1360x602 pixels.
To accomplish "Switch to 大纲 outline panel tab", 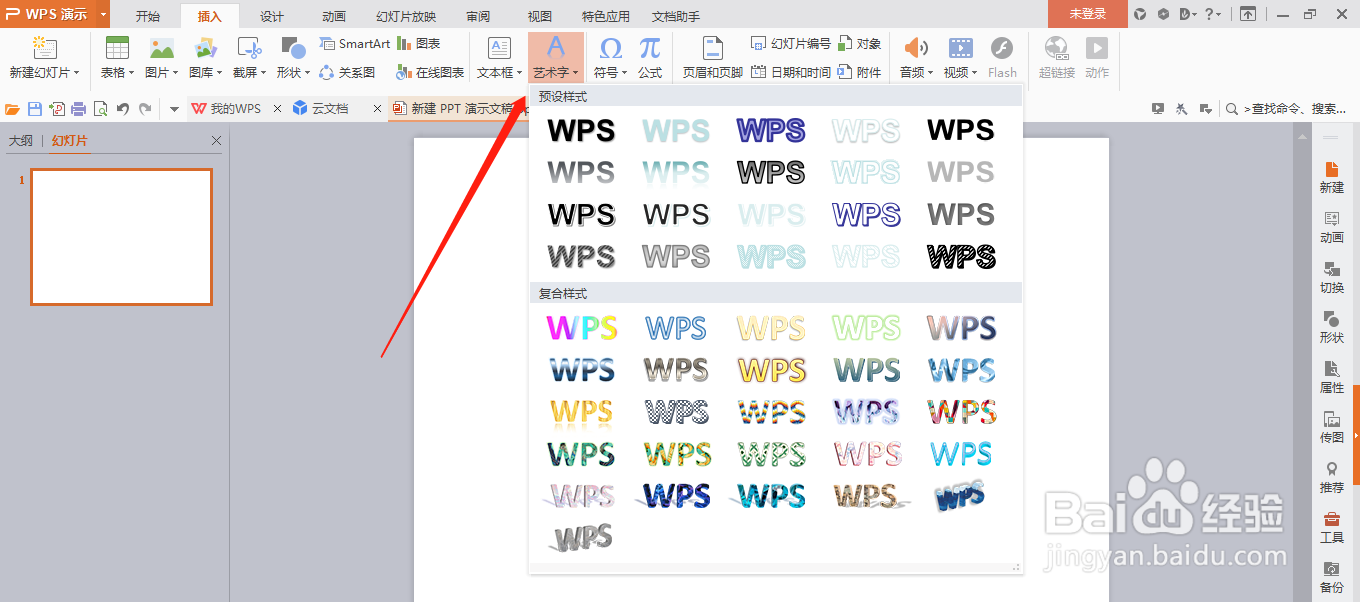I will click(x=21, y=141).
